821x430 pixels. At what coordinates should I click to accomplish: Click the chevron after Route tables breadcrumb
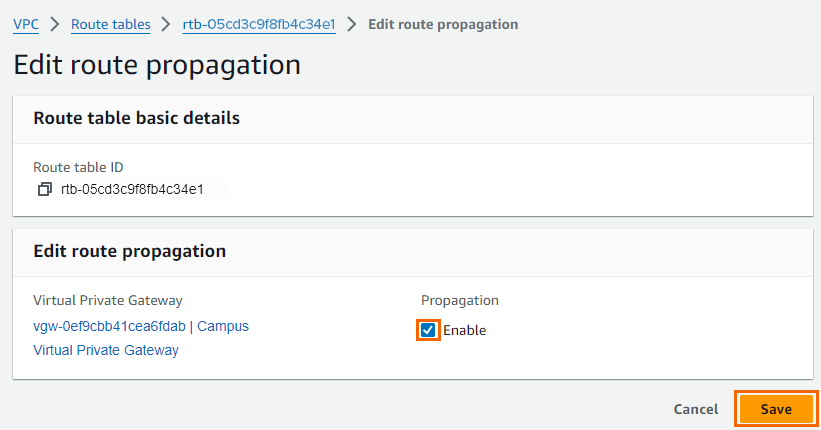pos(166,24)
